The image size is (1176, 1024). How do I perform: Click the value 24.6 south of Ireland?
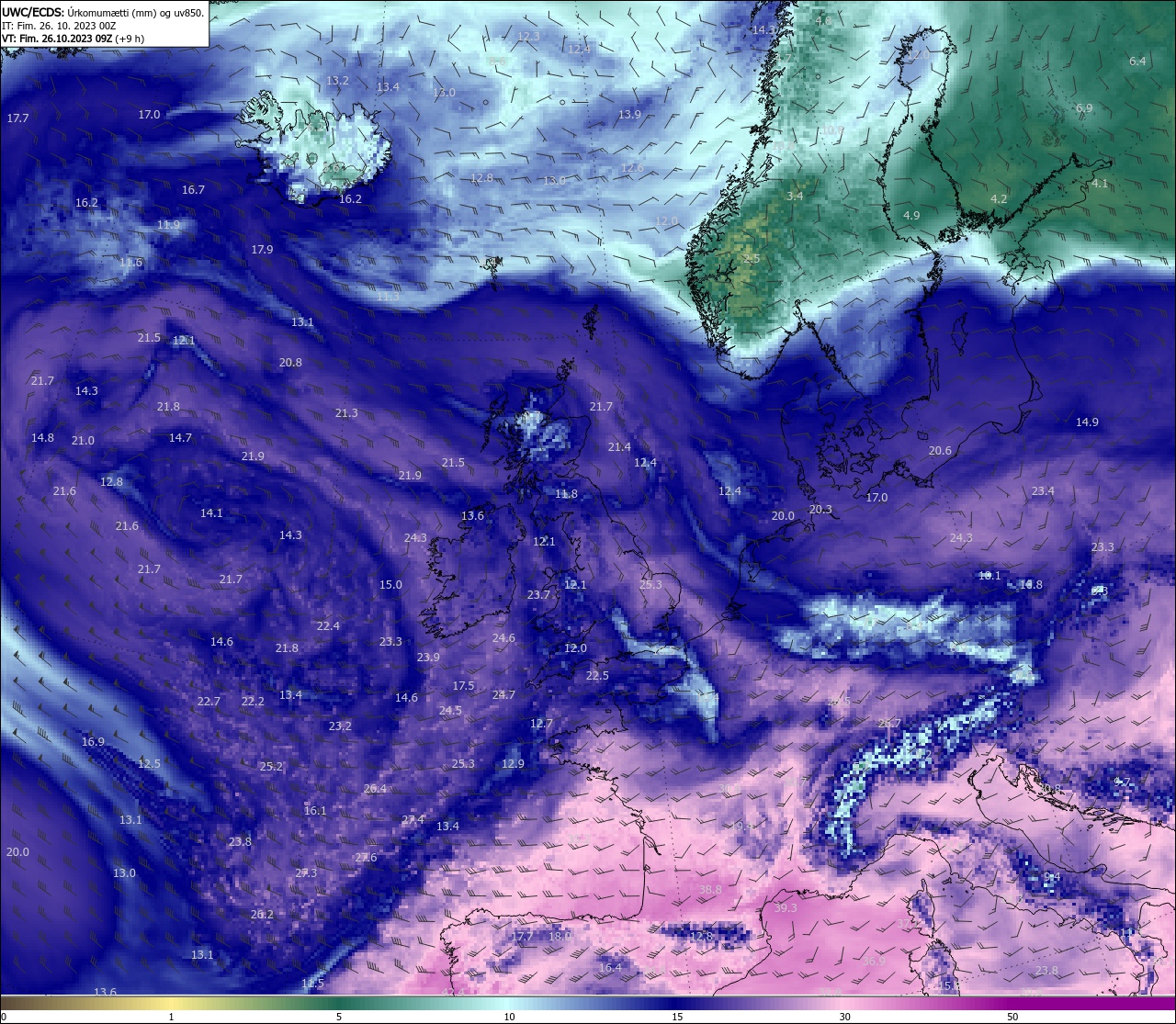point(503,638)
